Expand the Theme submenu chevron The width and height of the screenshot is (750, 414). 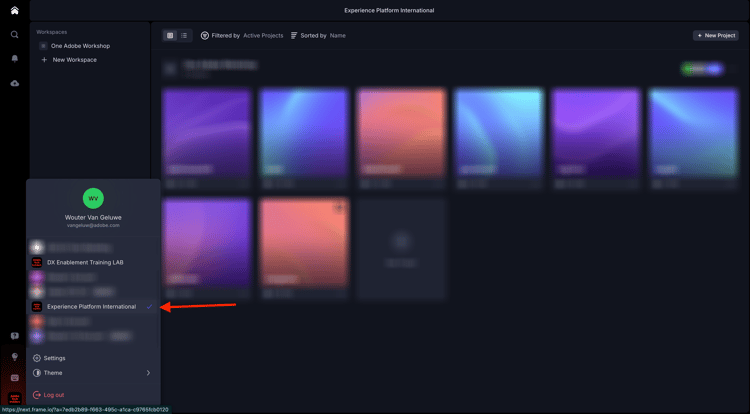pyautogui.click(x=148, y=373)
